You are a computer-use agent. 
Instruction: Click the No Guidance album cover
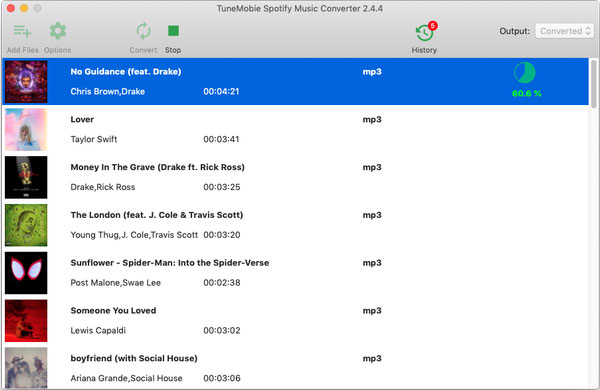26,82
